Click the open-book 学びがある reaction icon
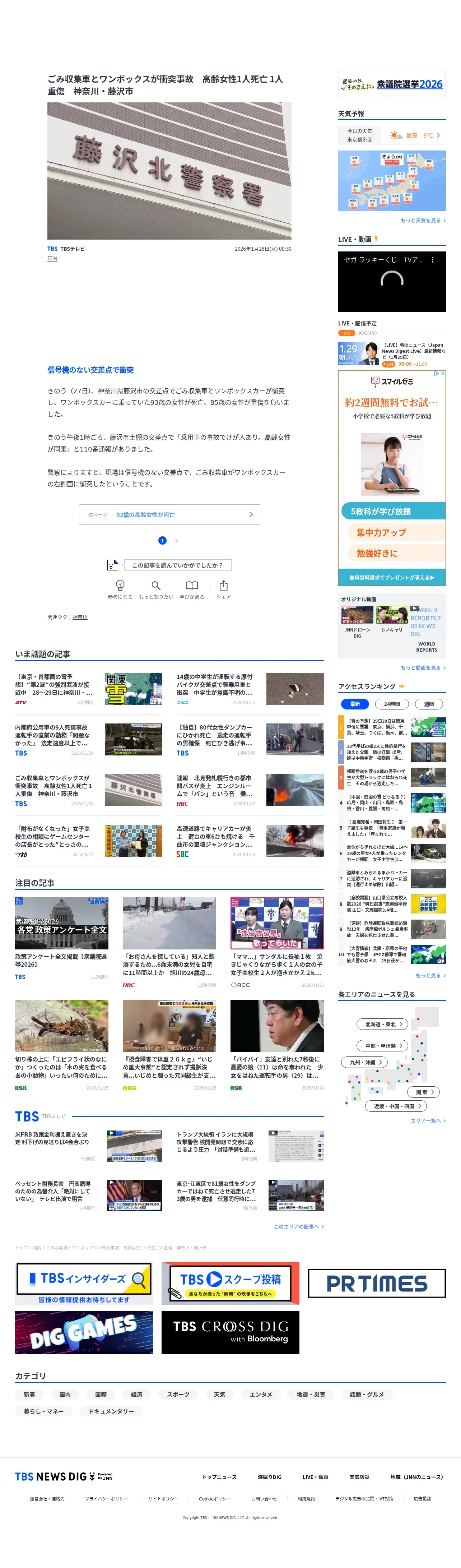Screen dimensions: 461x1568 [x=192, y=586]
